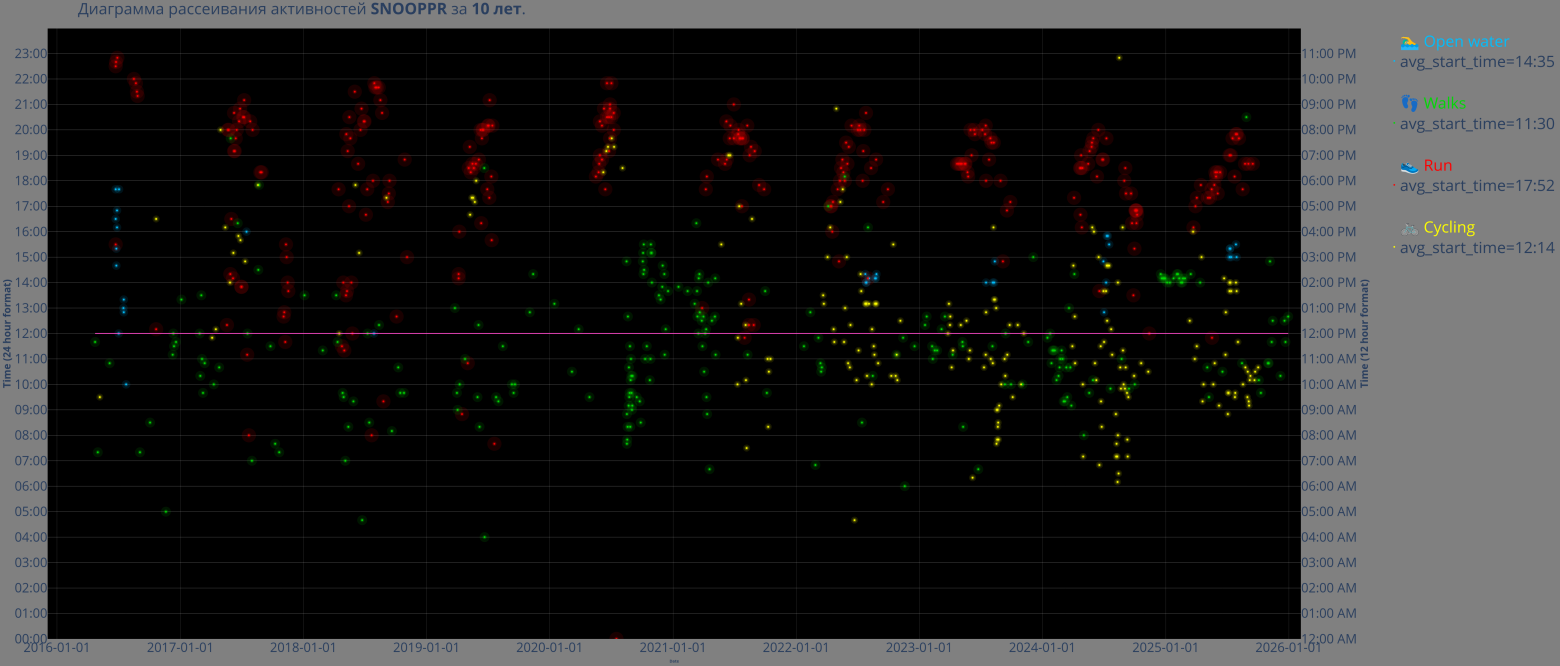Click the small red Run legend marker dot
Screen dimensions: 1560x666
(1394, 186)
